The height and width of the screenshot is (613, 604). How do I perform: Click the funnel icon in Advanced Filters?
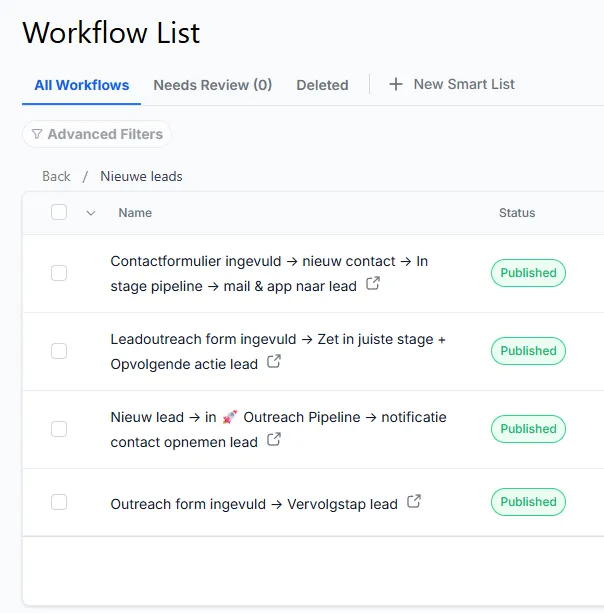point(37,134)
